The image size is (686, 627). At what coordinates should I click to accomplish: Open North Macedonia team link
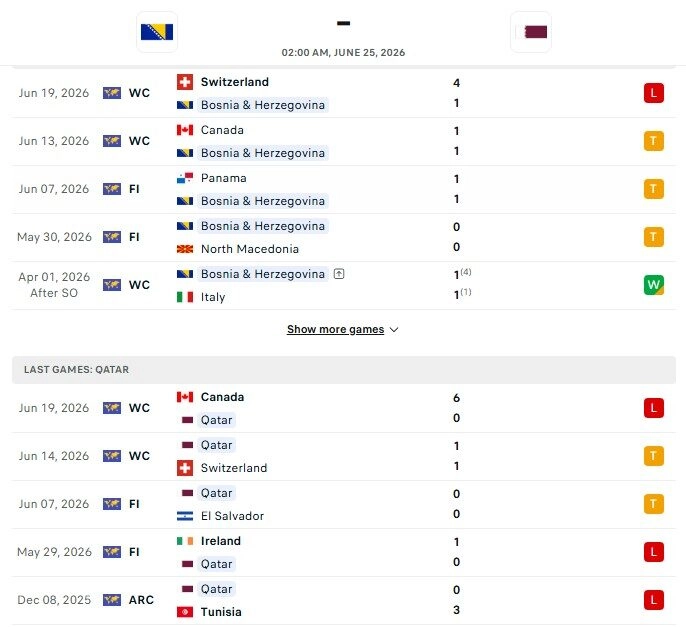tap(250, 249)
